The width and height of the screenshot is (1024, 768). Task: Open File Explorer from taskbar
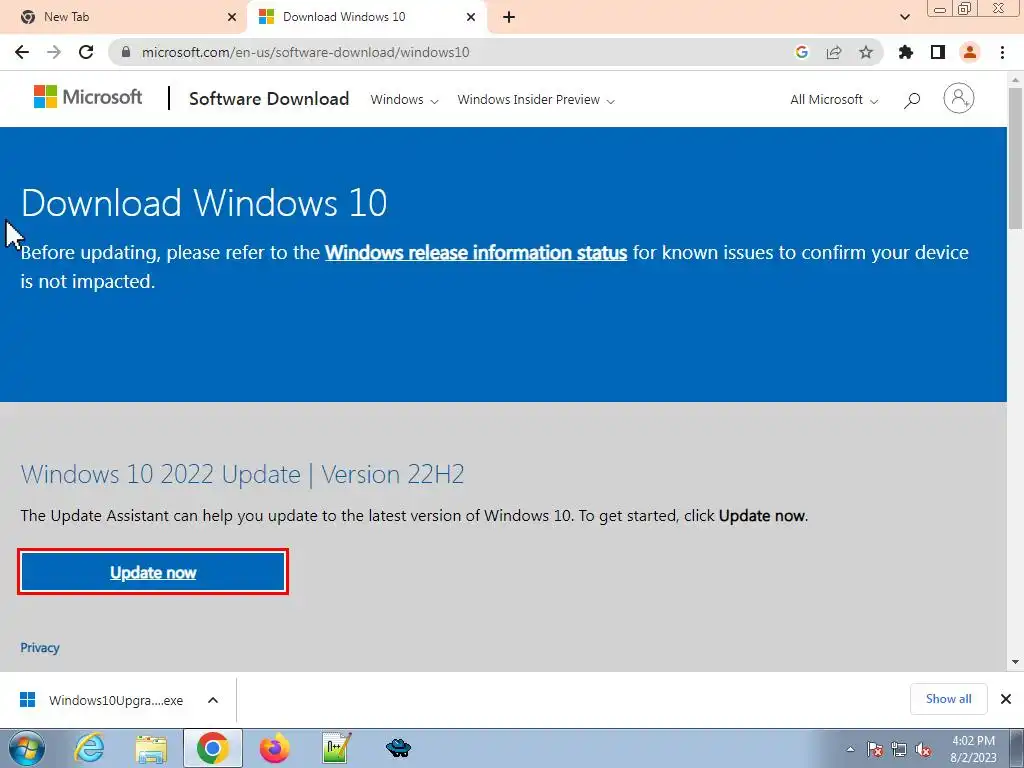pyautogui.click(x=151, y=748)
